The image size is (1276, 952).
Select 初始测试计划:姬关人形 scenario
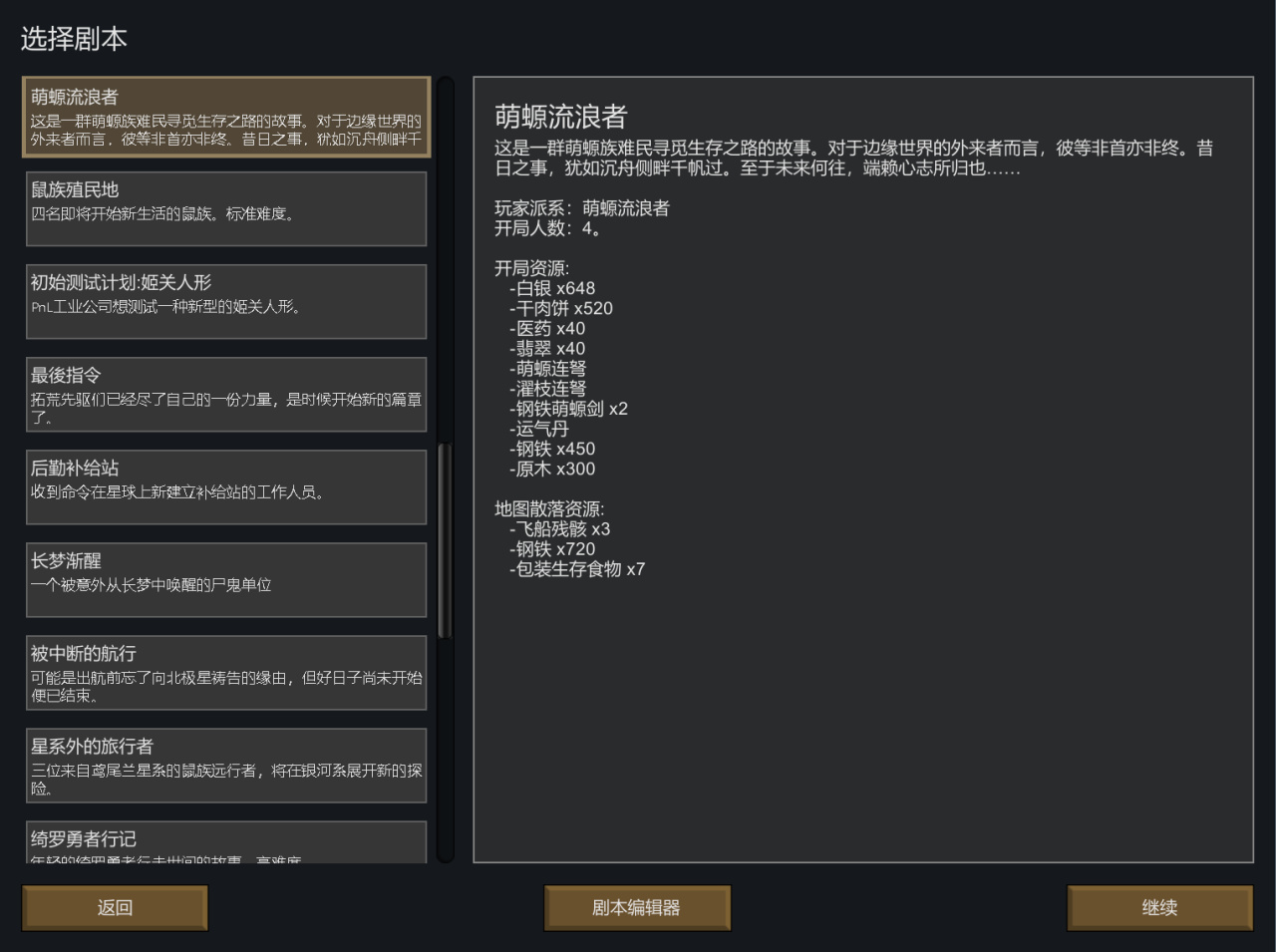(x=226, y=301)
